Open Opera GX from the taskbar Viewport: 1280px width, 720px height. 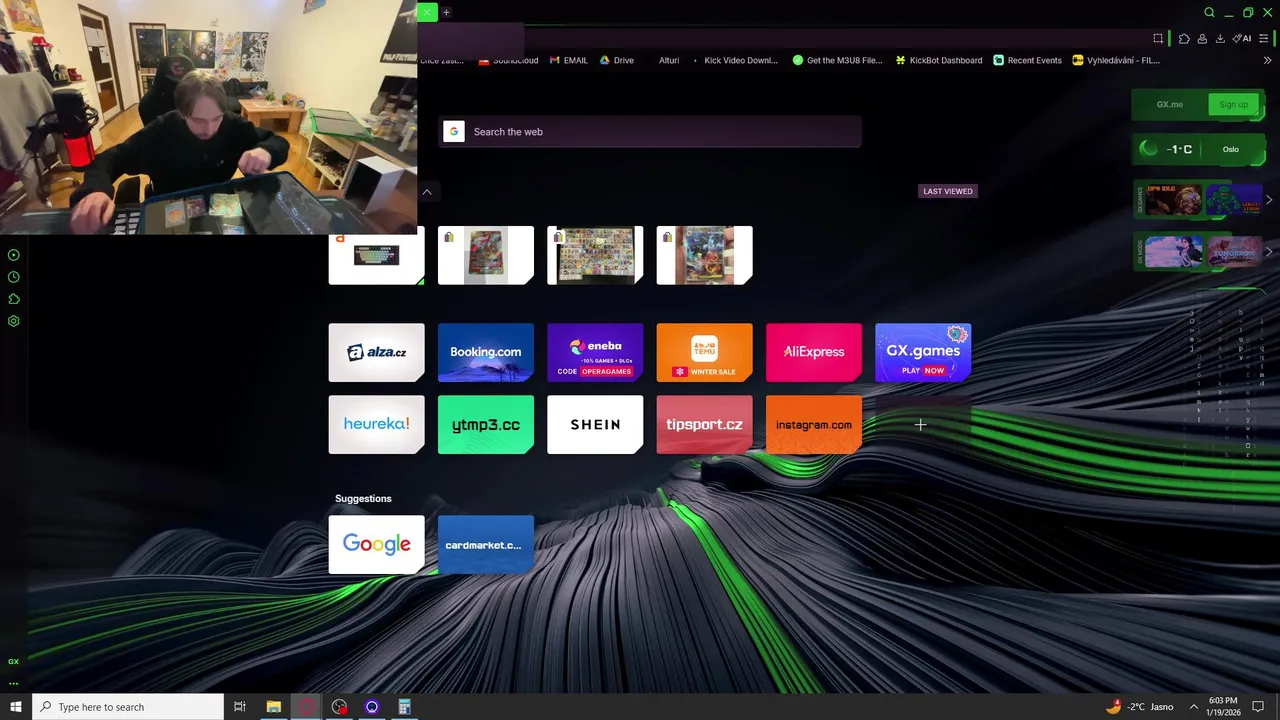pyautogui.click(x=306, y=707)
